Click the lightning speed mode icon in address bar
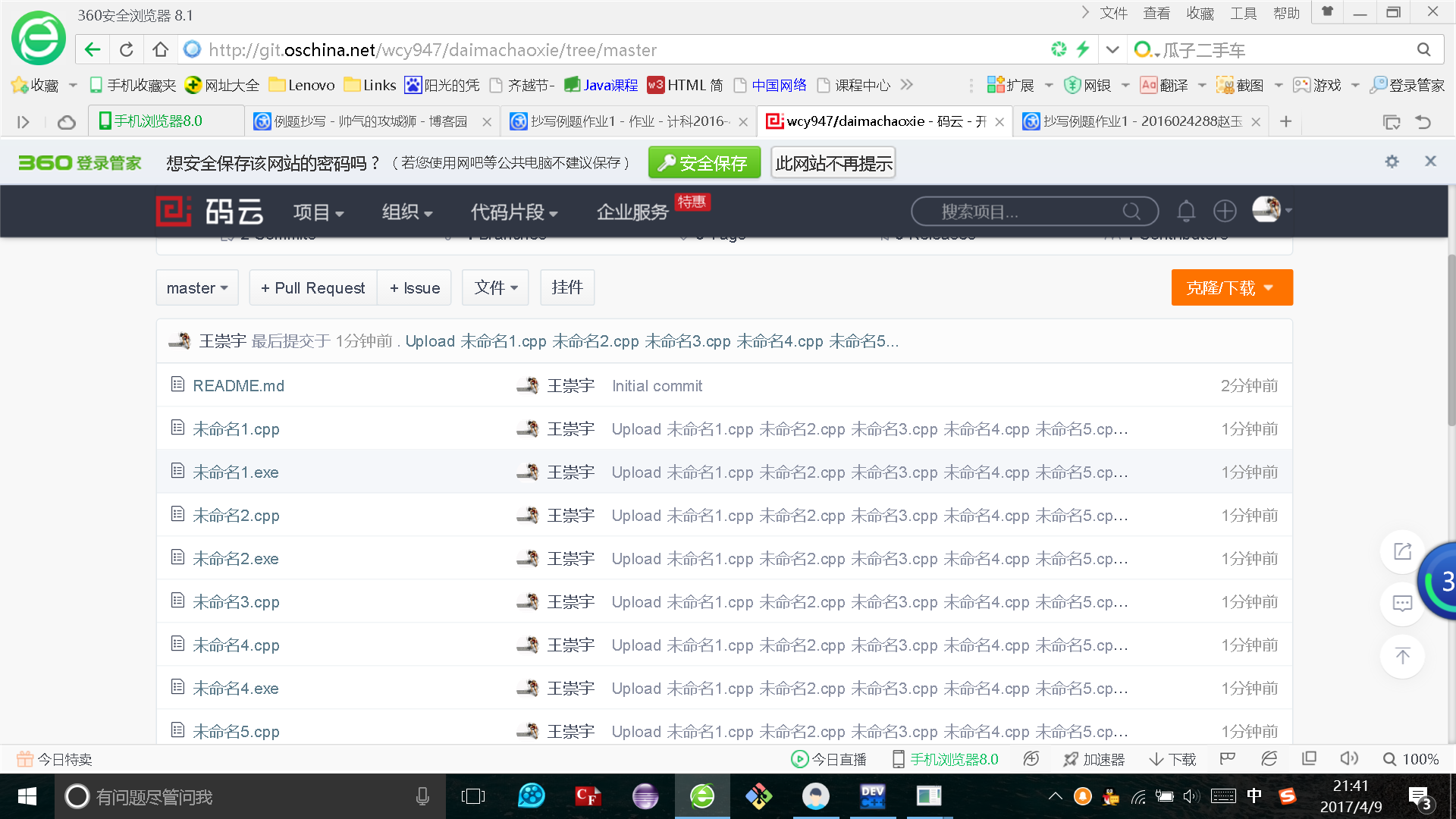The width and height of the screenshot is (1456, 819). 1083,49
